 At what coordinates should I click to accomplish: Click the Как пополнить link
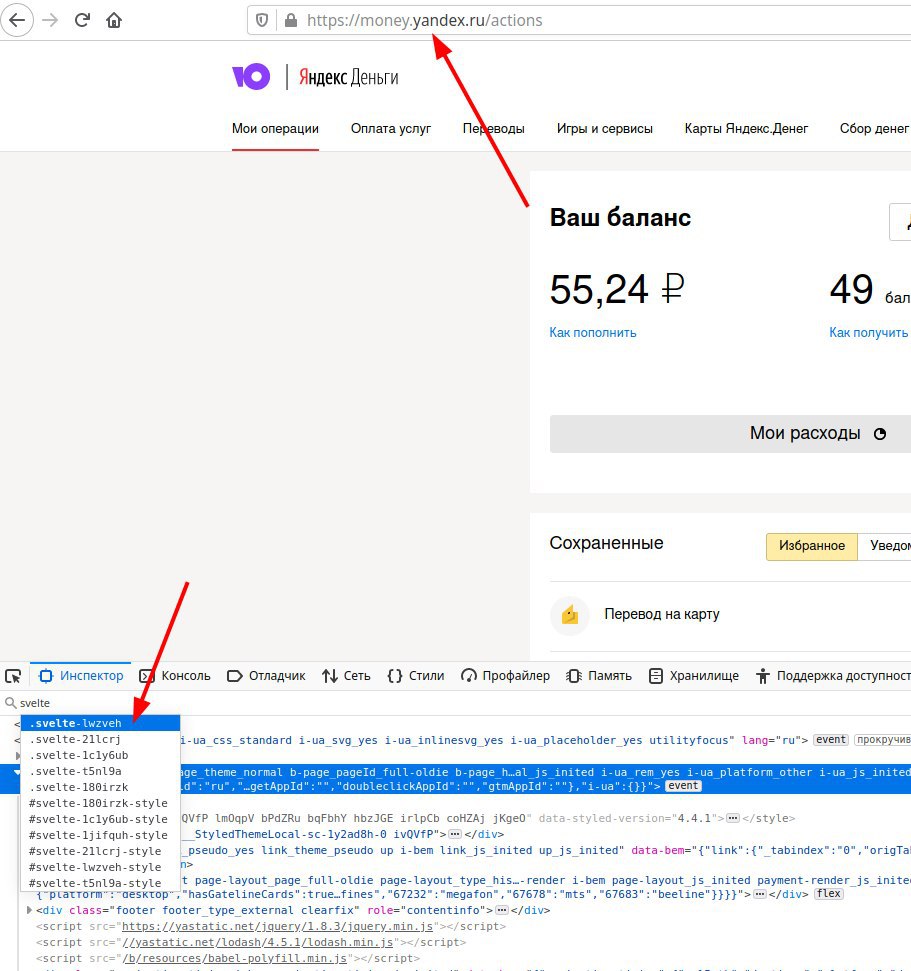[x=593, y=333]
